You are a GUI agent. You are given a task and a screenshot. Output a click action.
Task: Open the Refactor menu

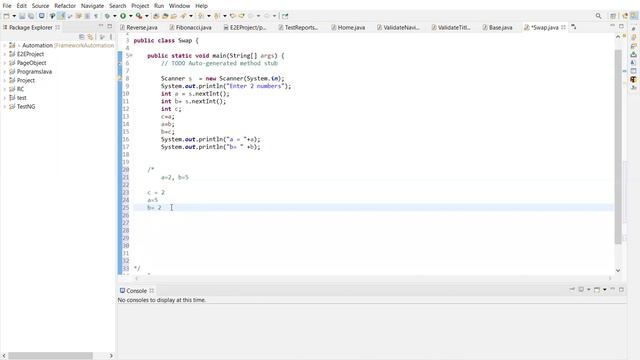[x=65, y=6]
